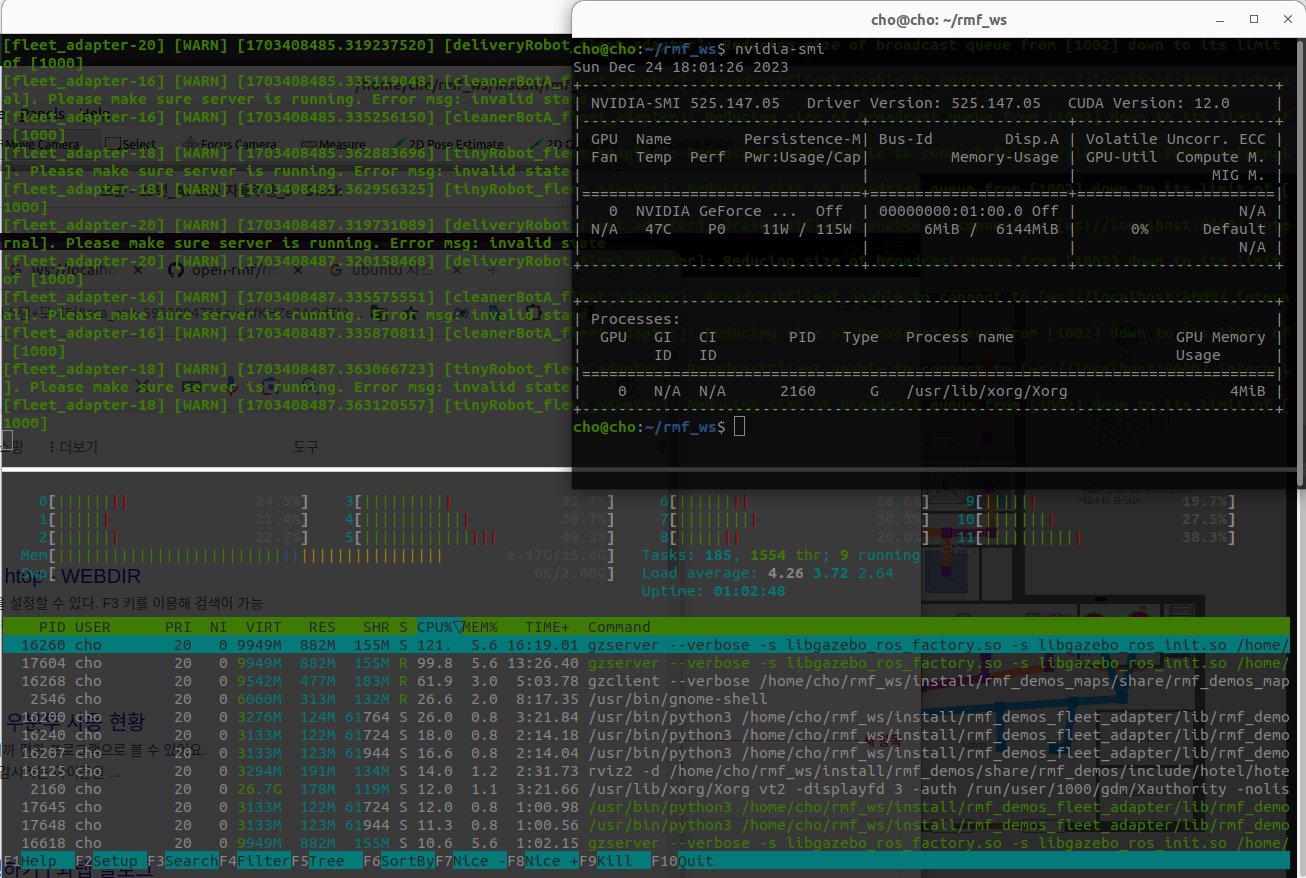The width and height of the screenshot is (1306, 878).
Task: Select highlighted gzserver process PID 16260
Action: pyautogui.click(x=646, y=645)
